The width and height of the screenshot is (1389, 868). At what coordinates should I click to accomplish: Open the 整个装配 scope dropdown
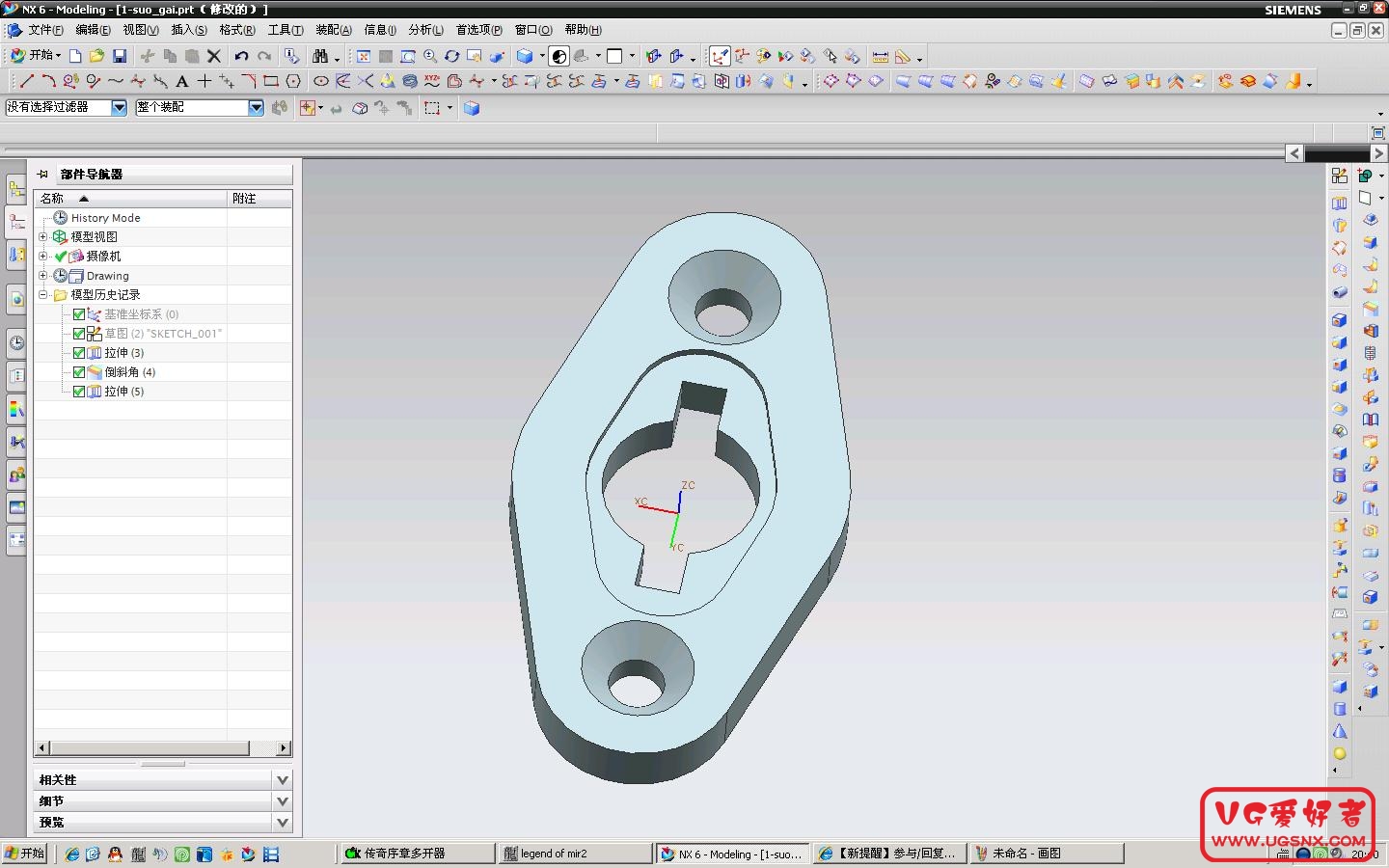pos(256,108)
